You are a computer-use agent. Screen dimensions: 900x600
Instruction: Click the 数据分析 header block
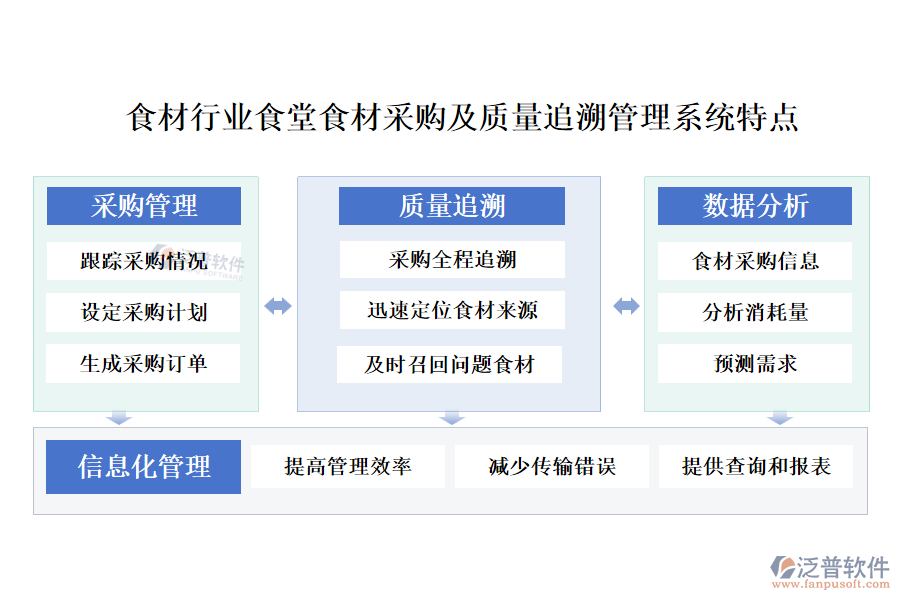coord(755,206)
